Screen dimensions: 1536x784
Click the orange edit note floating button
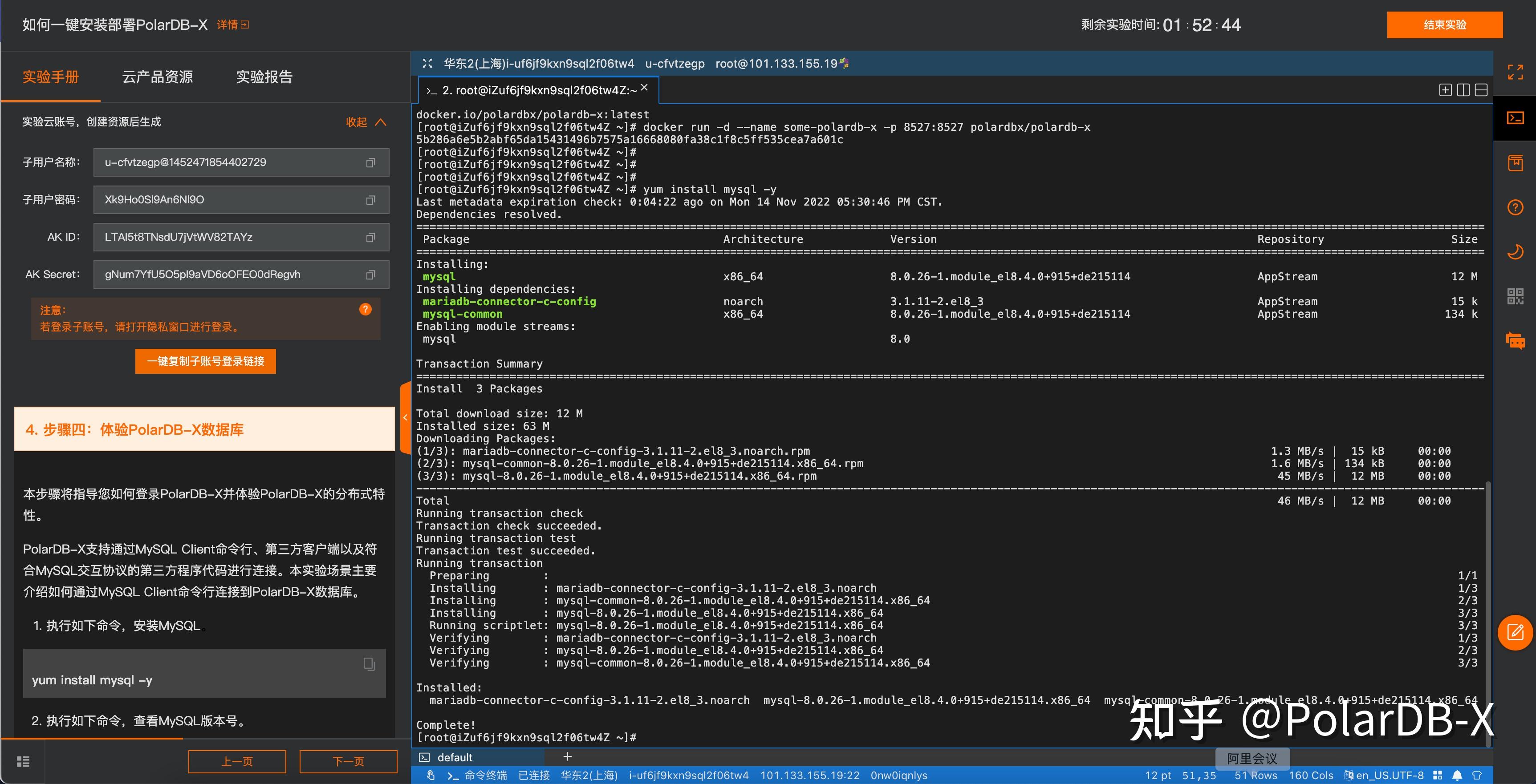click(1515, 632)
